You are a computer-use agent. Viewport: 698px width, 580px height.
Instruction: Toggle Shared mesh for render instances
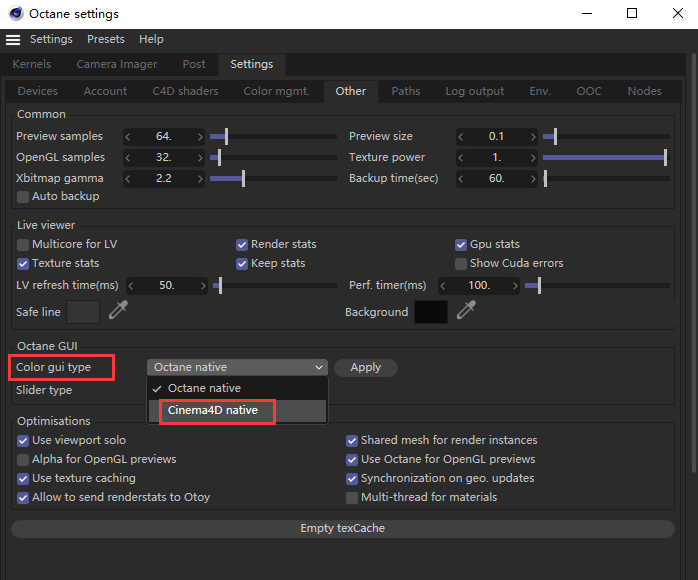pyautogui.click(x=352, y=441)
